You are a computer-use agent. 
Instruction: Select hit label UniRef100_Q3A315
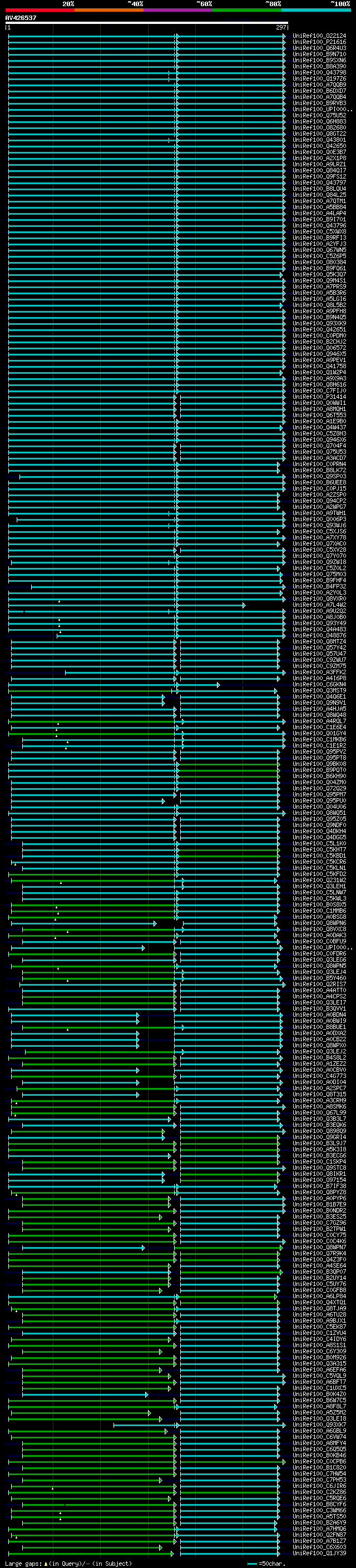tap(319, 1364)
